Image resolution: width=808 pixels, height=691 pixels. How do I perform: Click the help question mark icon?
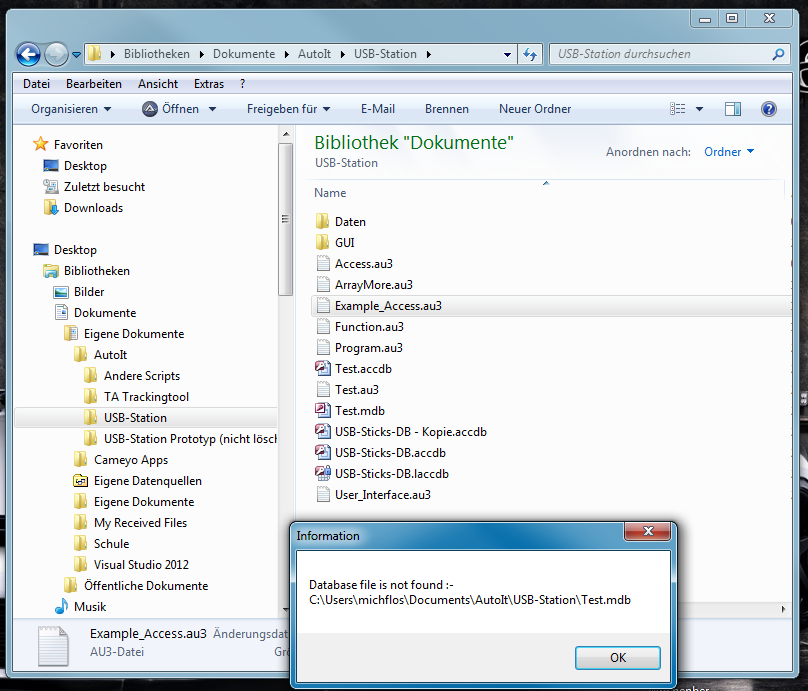(x=769, y=109)
